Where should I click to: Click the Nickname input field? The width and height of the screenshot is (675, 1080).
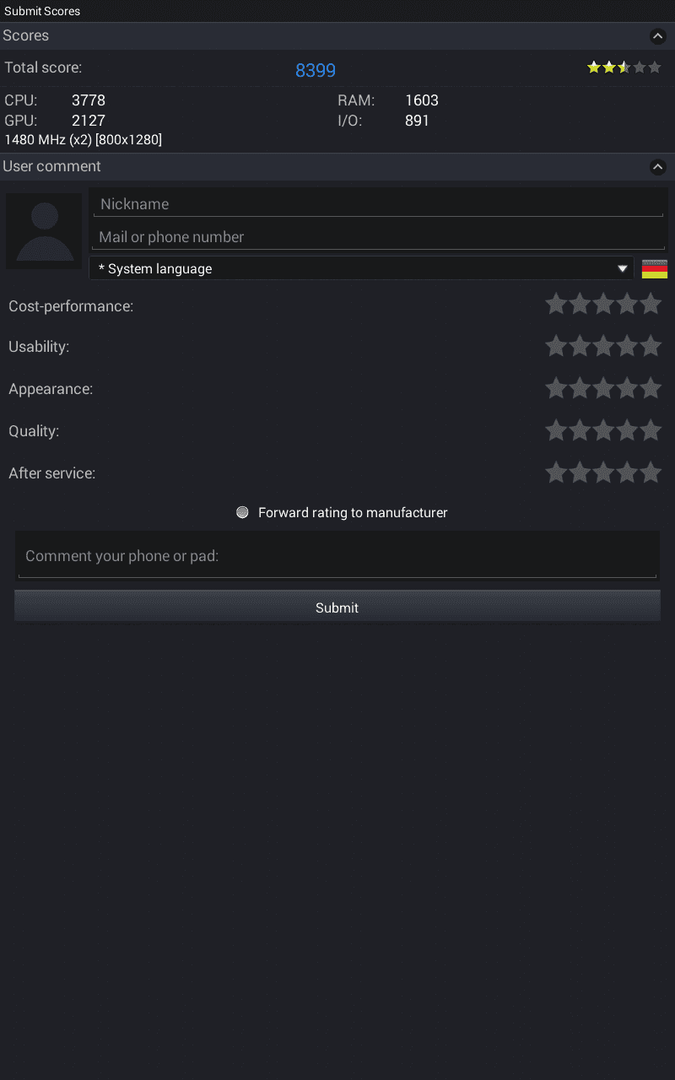[378, 204]
